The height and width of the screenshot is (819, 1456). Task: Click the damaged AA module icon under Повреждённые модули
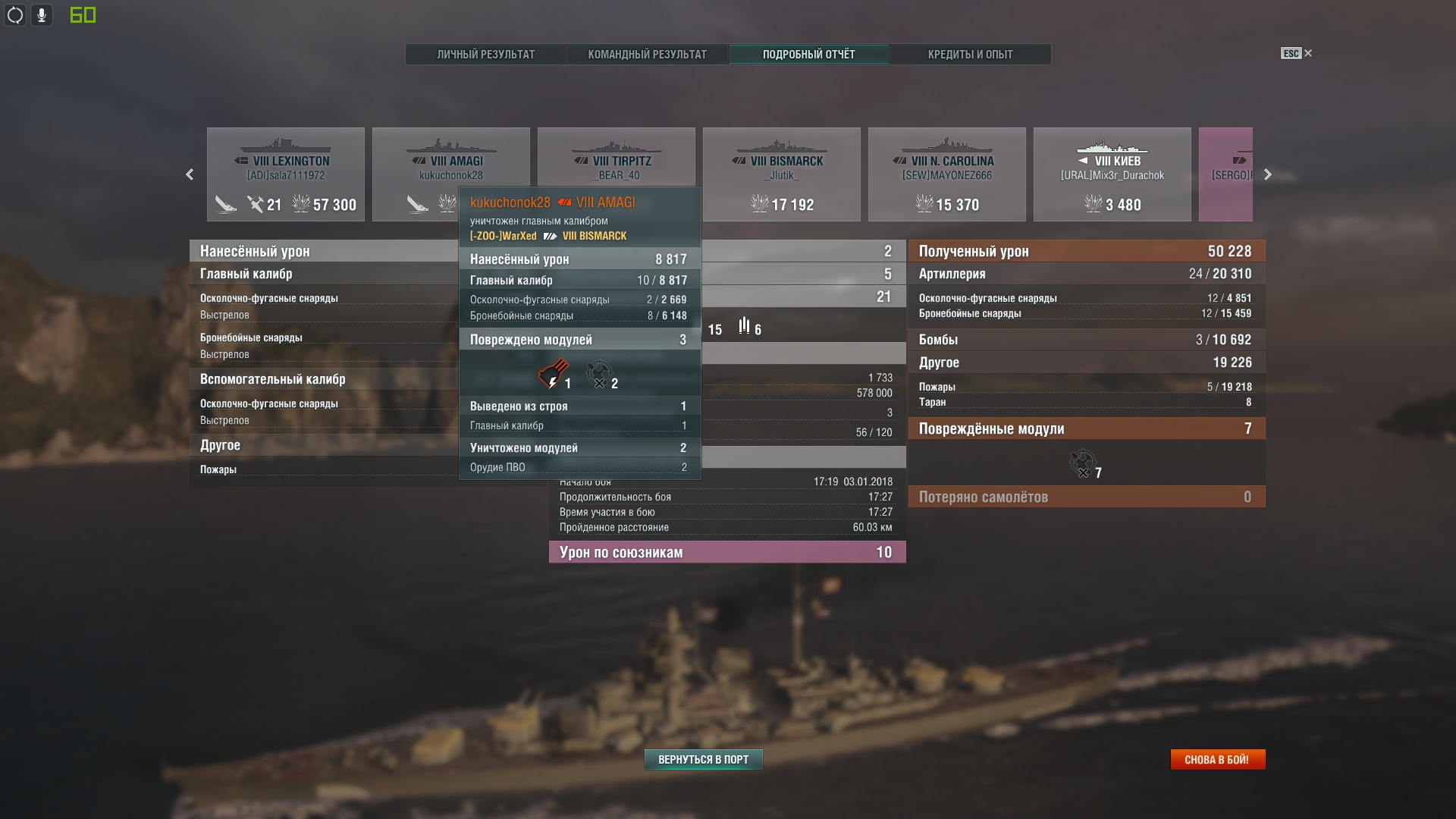[1082, 463]
